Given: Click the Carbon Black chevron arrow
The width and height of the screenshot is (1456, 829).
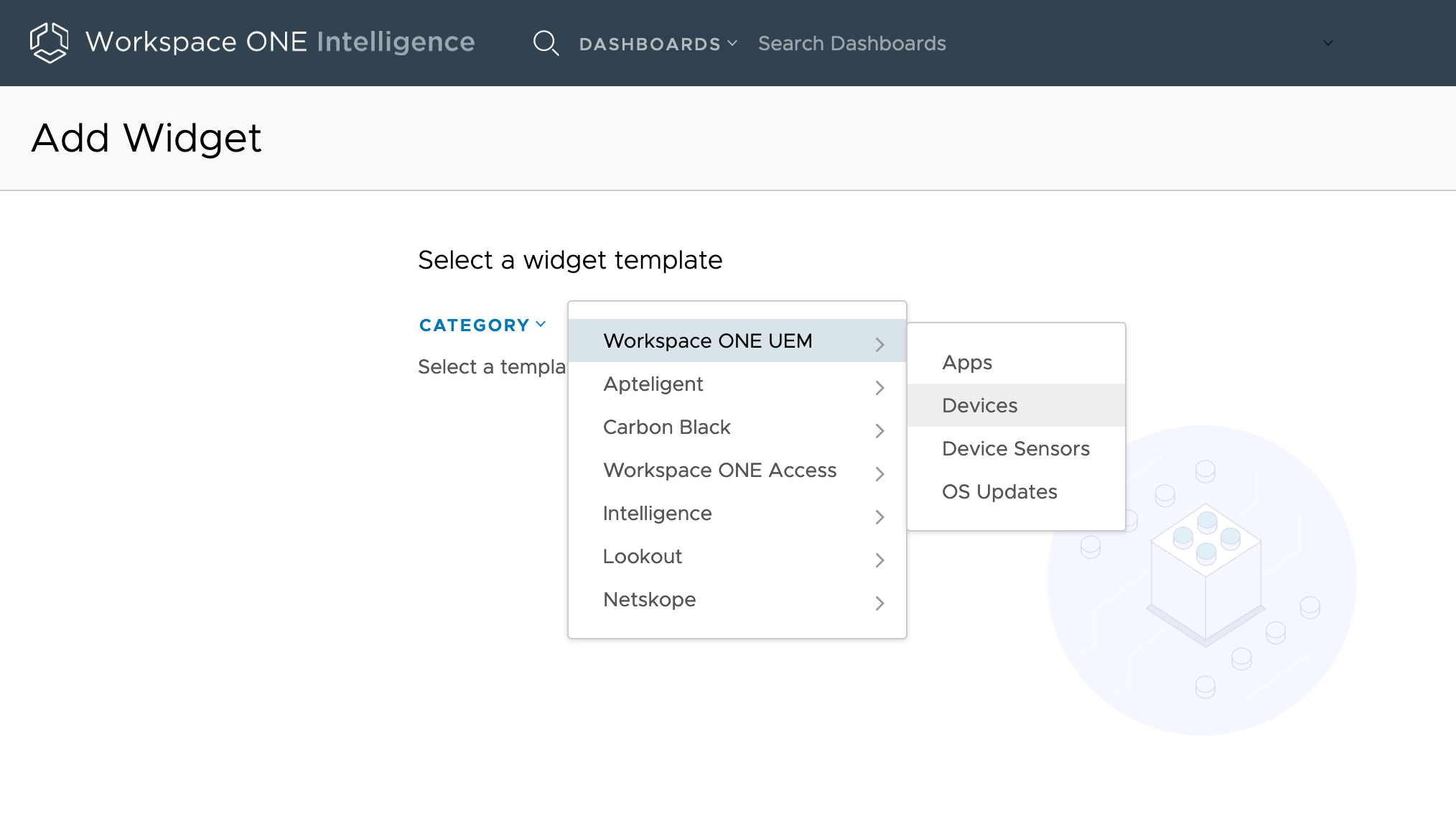Looking at the screenshot, I should (x=879, y=431).
